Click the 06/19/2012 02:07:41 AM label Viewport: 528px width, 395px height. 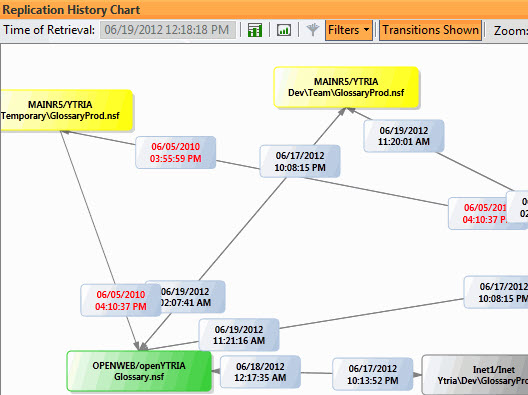point(192,297)
